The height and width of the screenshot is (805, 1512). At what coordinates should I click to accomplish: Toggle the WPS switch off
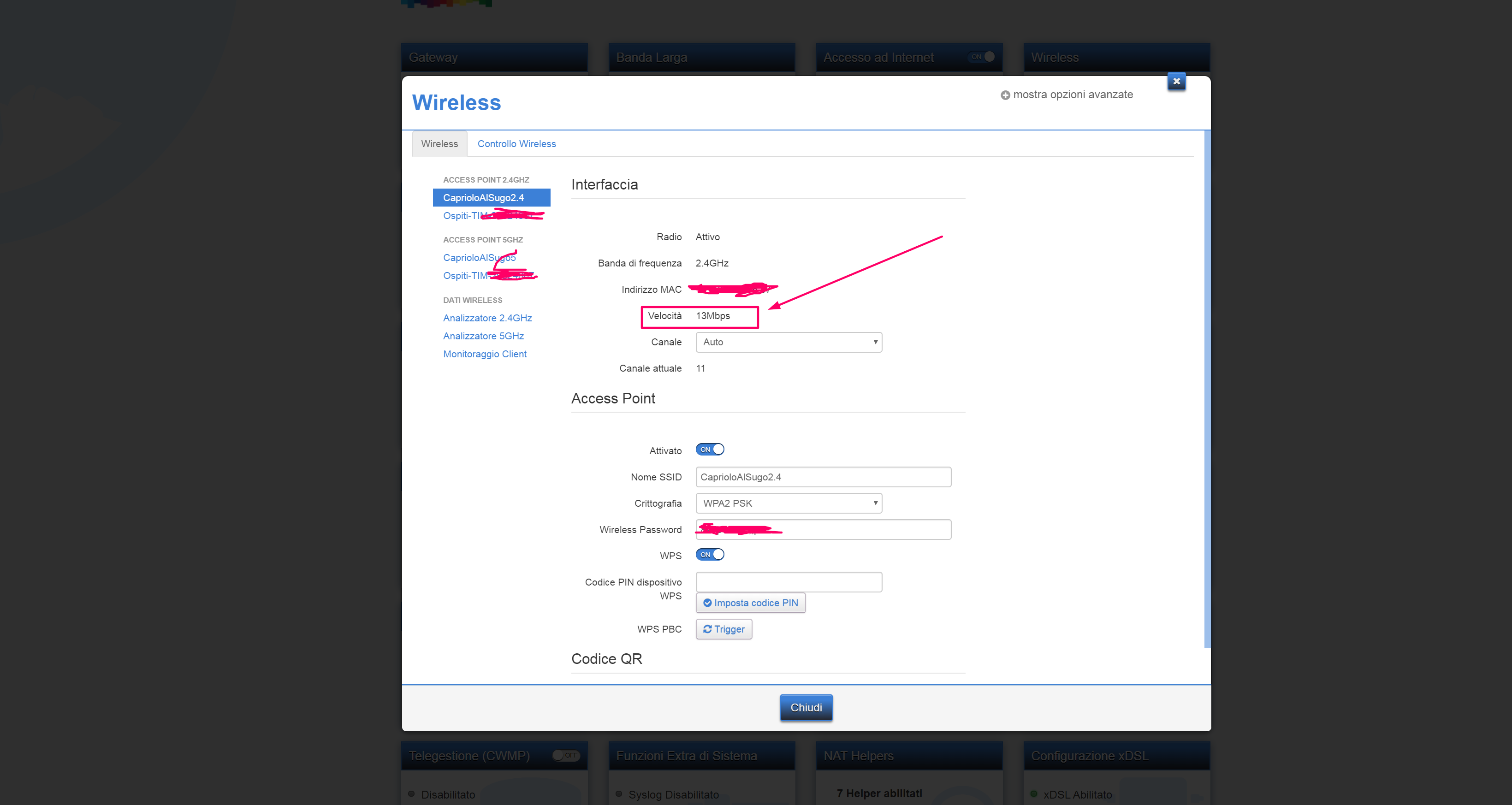(710, 555)
